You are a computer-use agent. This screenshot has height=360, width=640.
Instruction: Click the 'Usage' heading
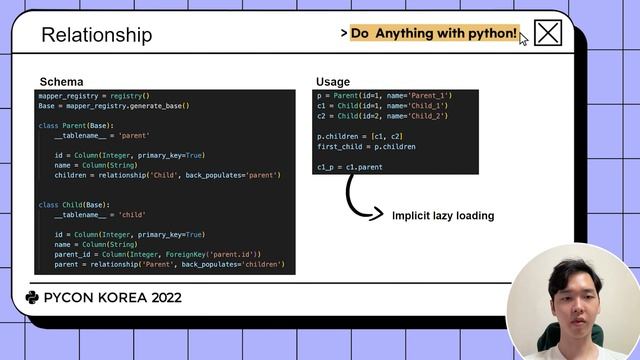[x=333, y=82]
